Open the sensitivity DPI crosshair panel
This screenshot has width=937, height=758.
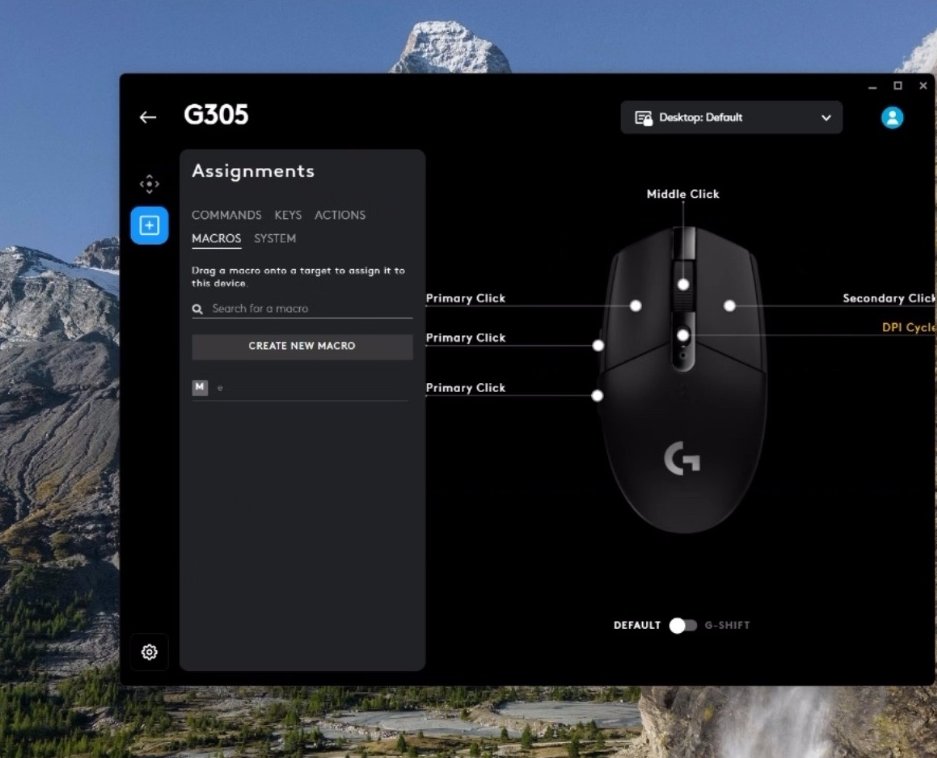[149, 184]
